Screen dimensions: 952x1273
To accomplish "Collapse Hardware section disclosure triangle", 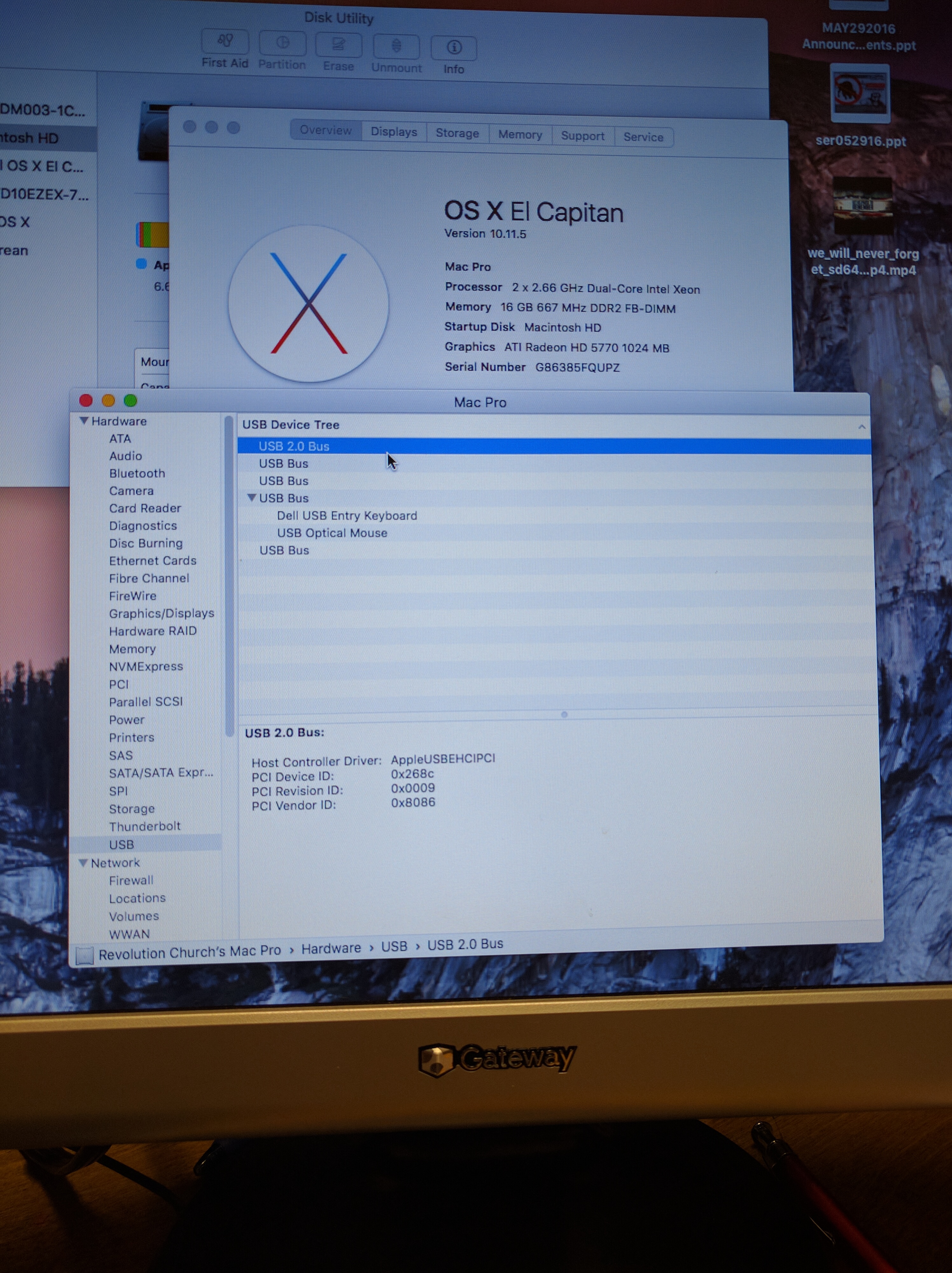I will tap(84, 421).
